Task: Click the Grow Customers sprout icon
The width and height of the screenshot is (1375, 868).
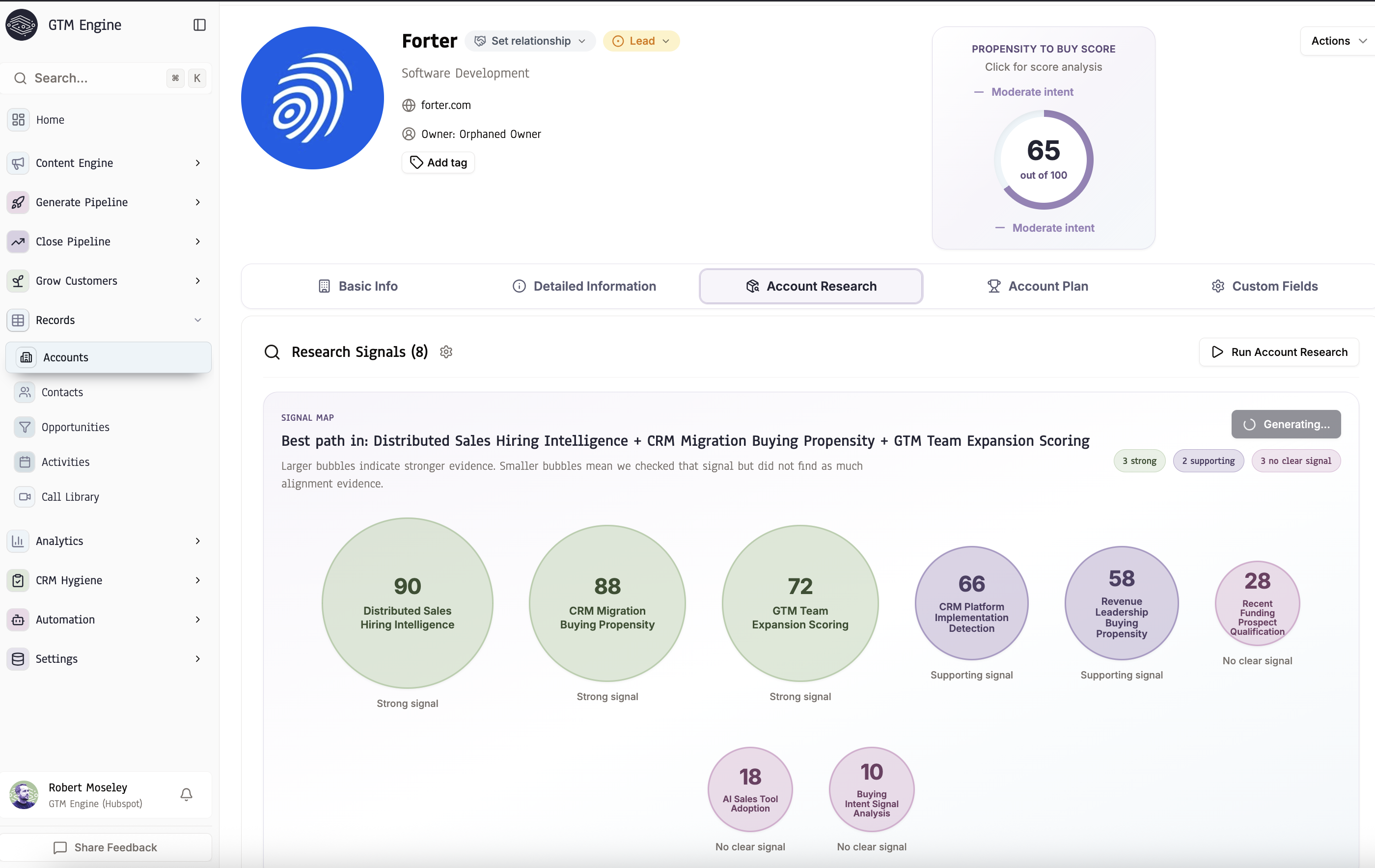Action: [18, 281]
